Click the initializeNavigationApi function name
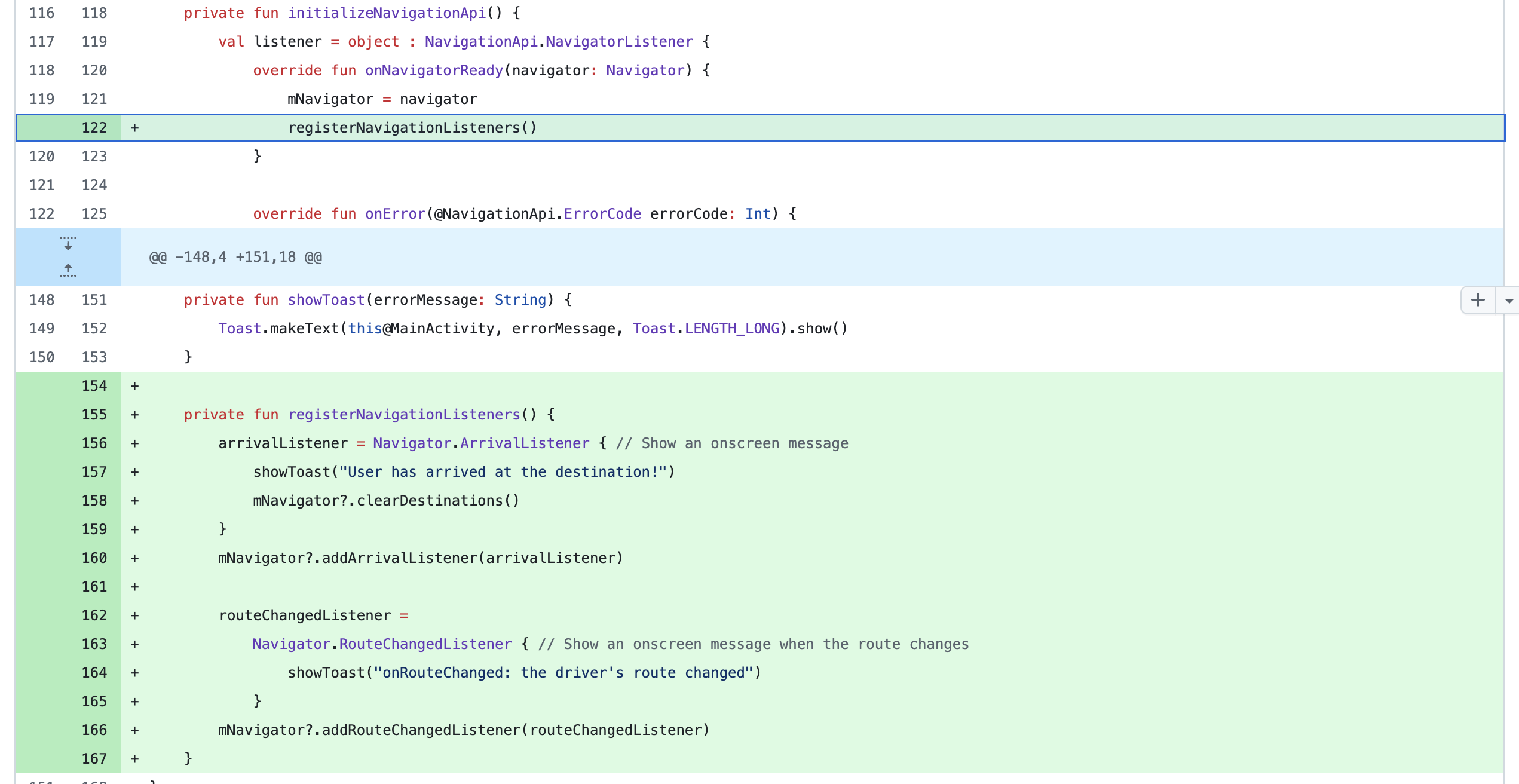 [x=387, y=13]
